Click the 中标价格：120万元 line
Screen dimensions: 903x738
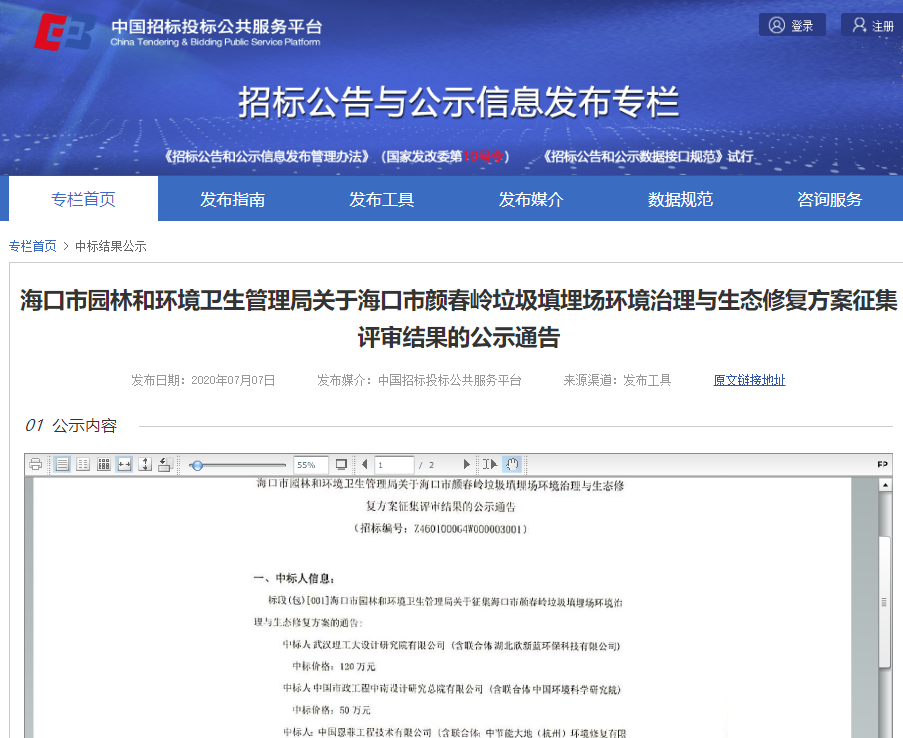333,667
